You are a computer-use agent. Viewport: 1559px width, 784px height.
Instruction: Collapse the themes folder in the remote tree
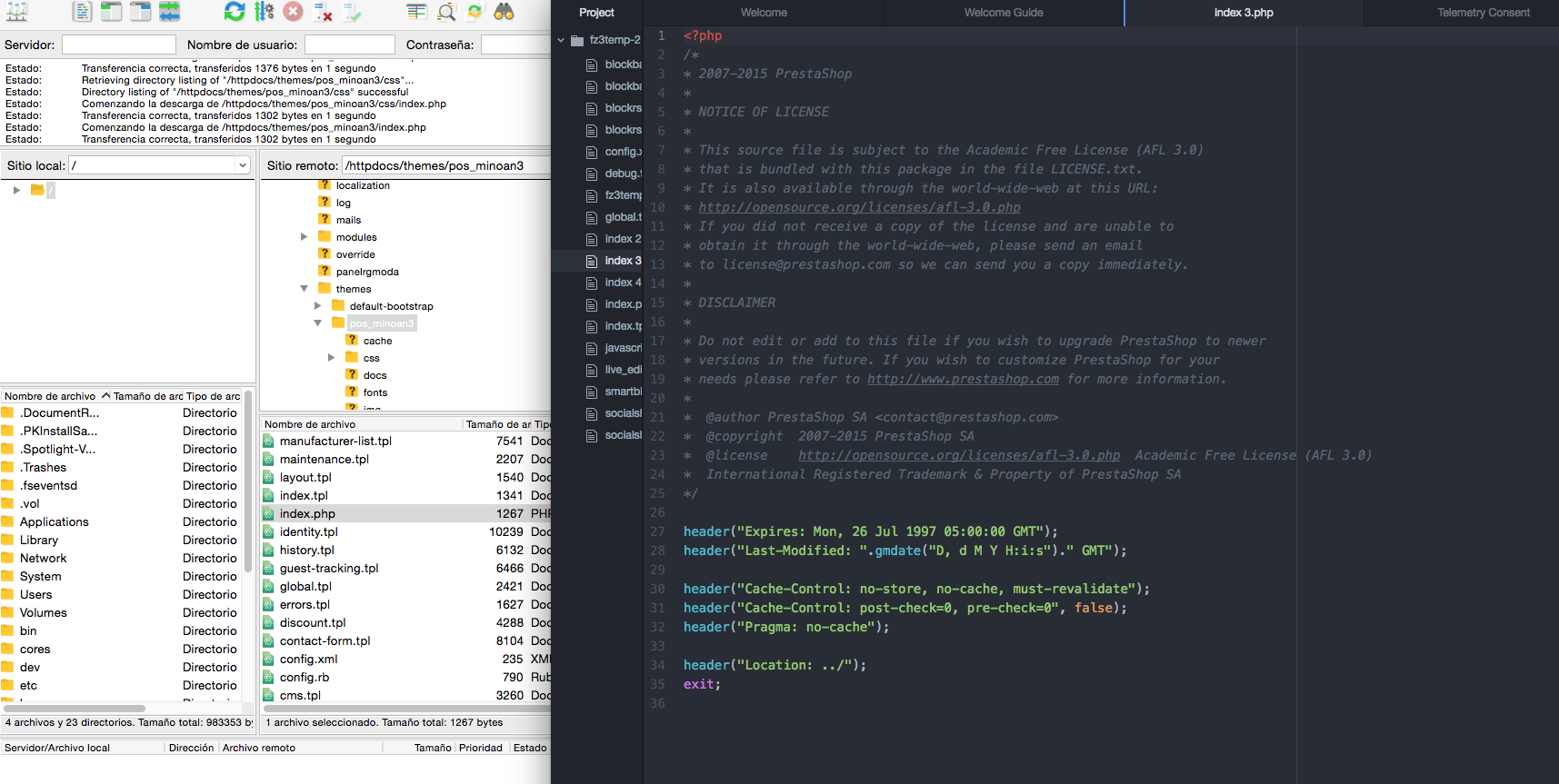pos(305,289)
